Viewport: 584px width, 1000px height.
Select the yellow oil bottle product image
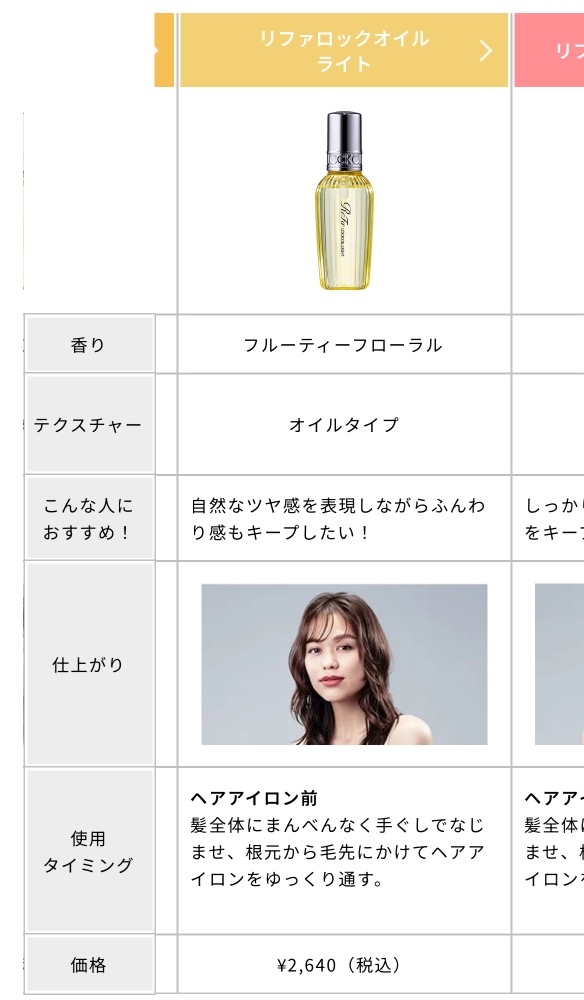[x=344, y=200]
